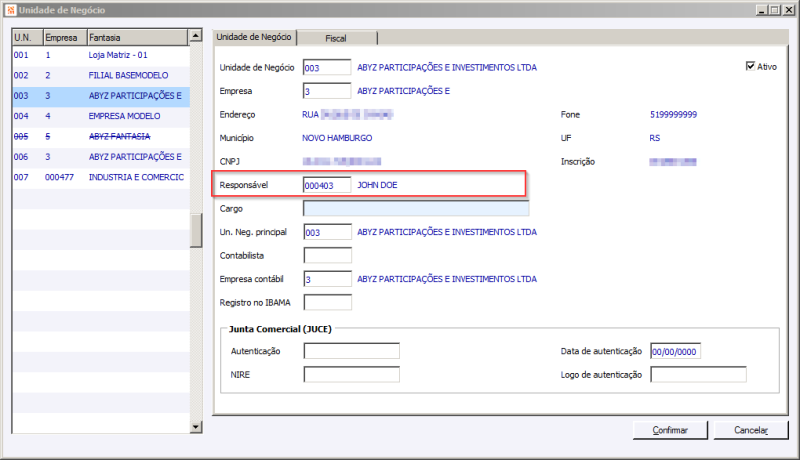
Task: Click the Unidade de Negócio code field
Action: [327, 67]
